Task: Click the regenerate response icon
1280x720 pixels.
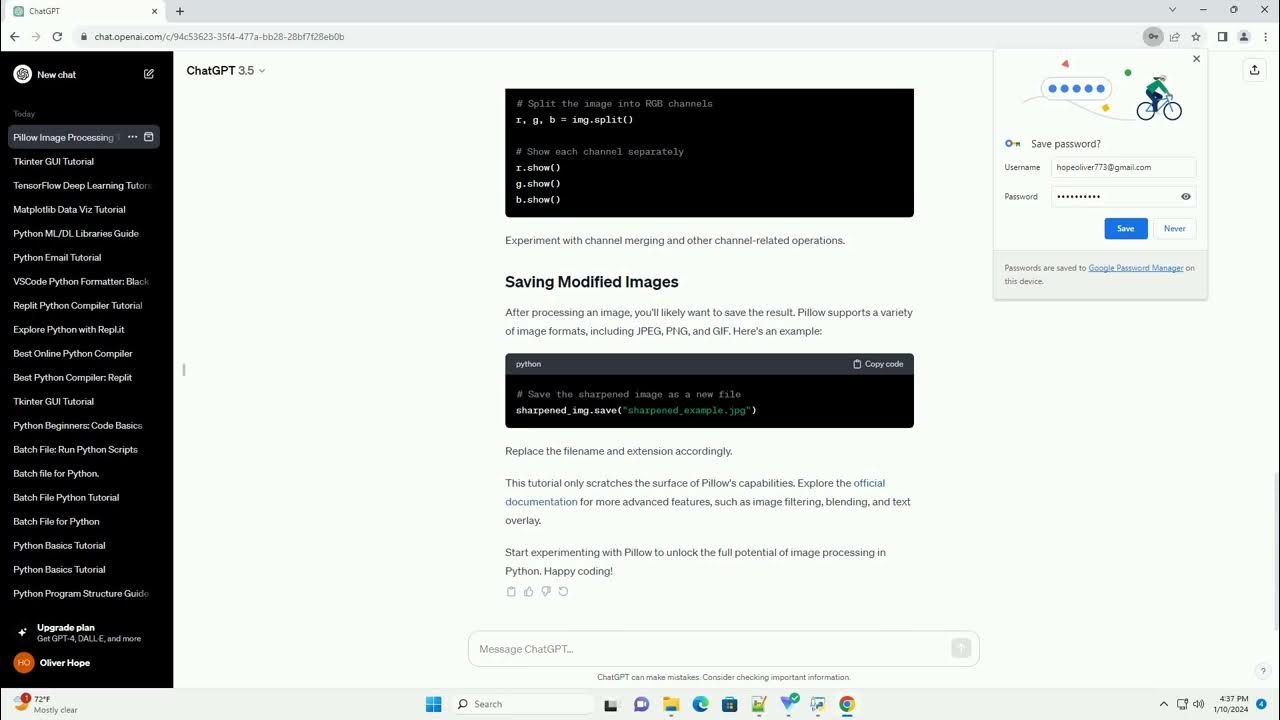Action: [x=563, y=592]
